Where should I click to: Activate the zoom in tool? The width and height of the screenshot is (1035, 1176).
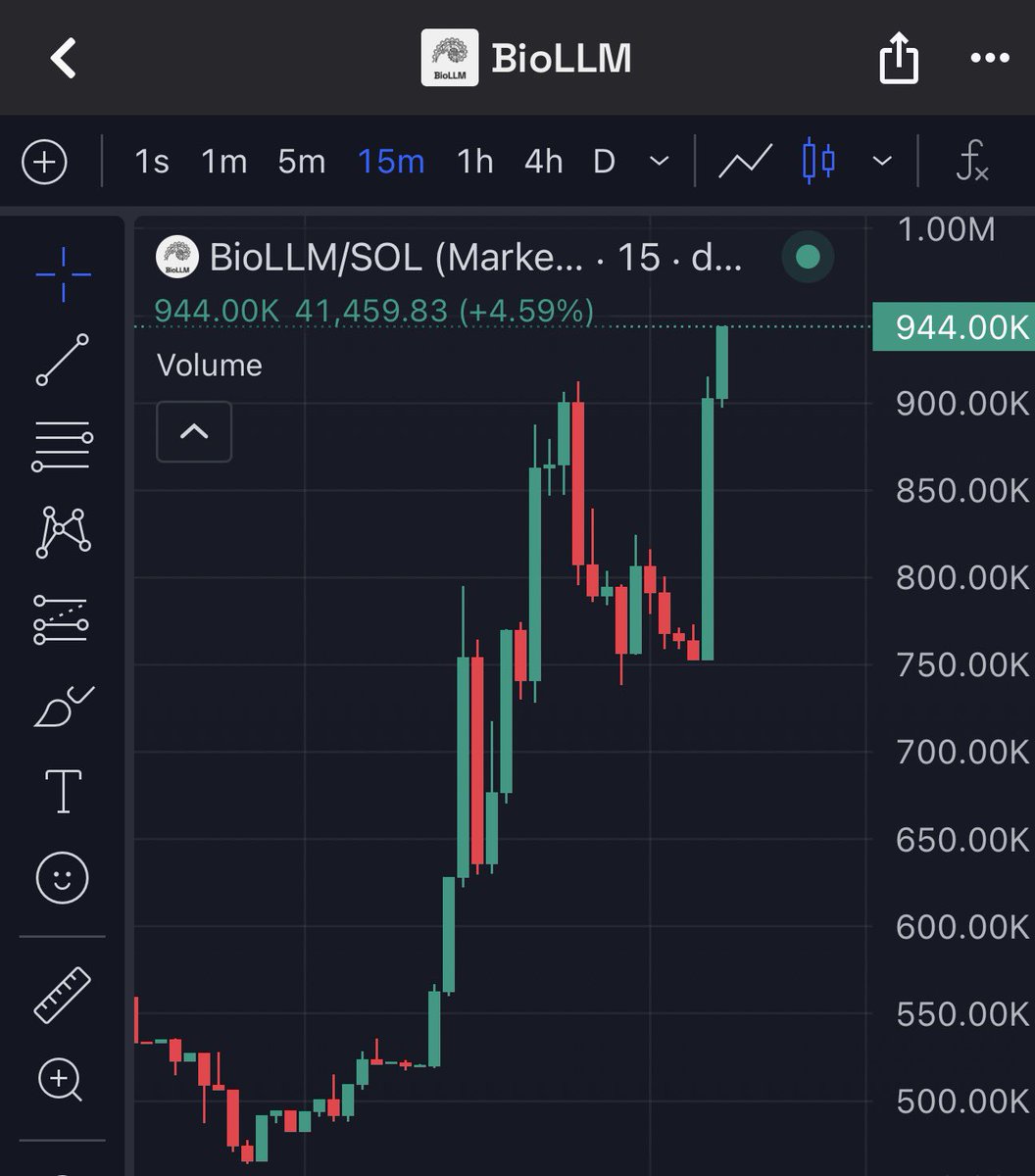[61, 1081]
